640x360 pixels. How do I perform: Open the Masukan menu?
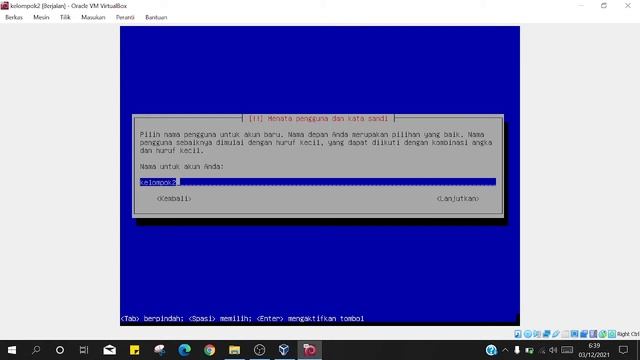tap(93, 18)
